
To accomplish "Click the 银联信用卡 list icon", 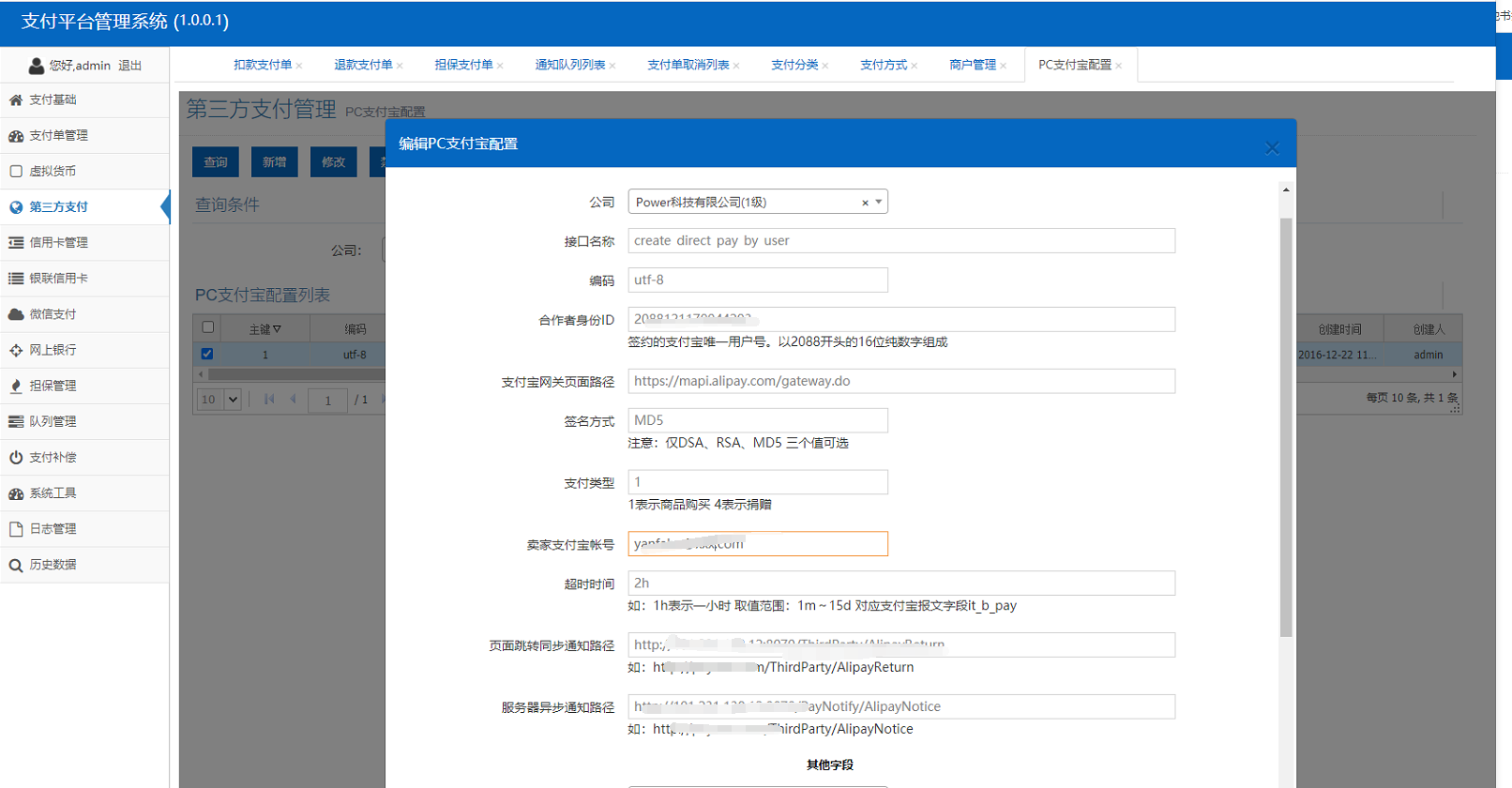I will (16, 278).
